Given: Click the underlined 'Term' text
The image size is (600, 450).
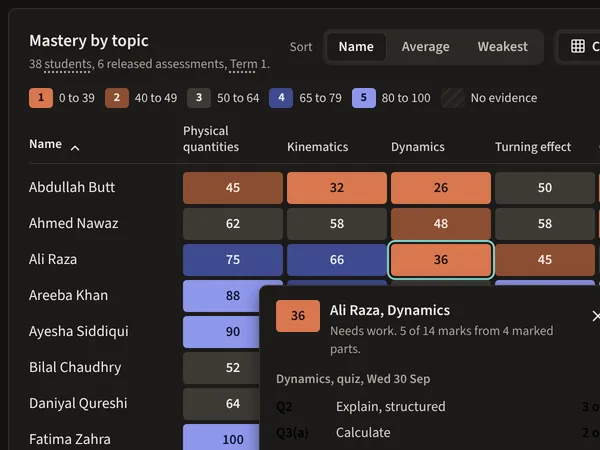Looking at the screenshot, I should [243, 64].
